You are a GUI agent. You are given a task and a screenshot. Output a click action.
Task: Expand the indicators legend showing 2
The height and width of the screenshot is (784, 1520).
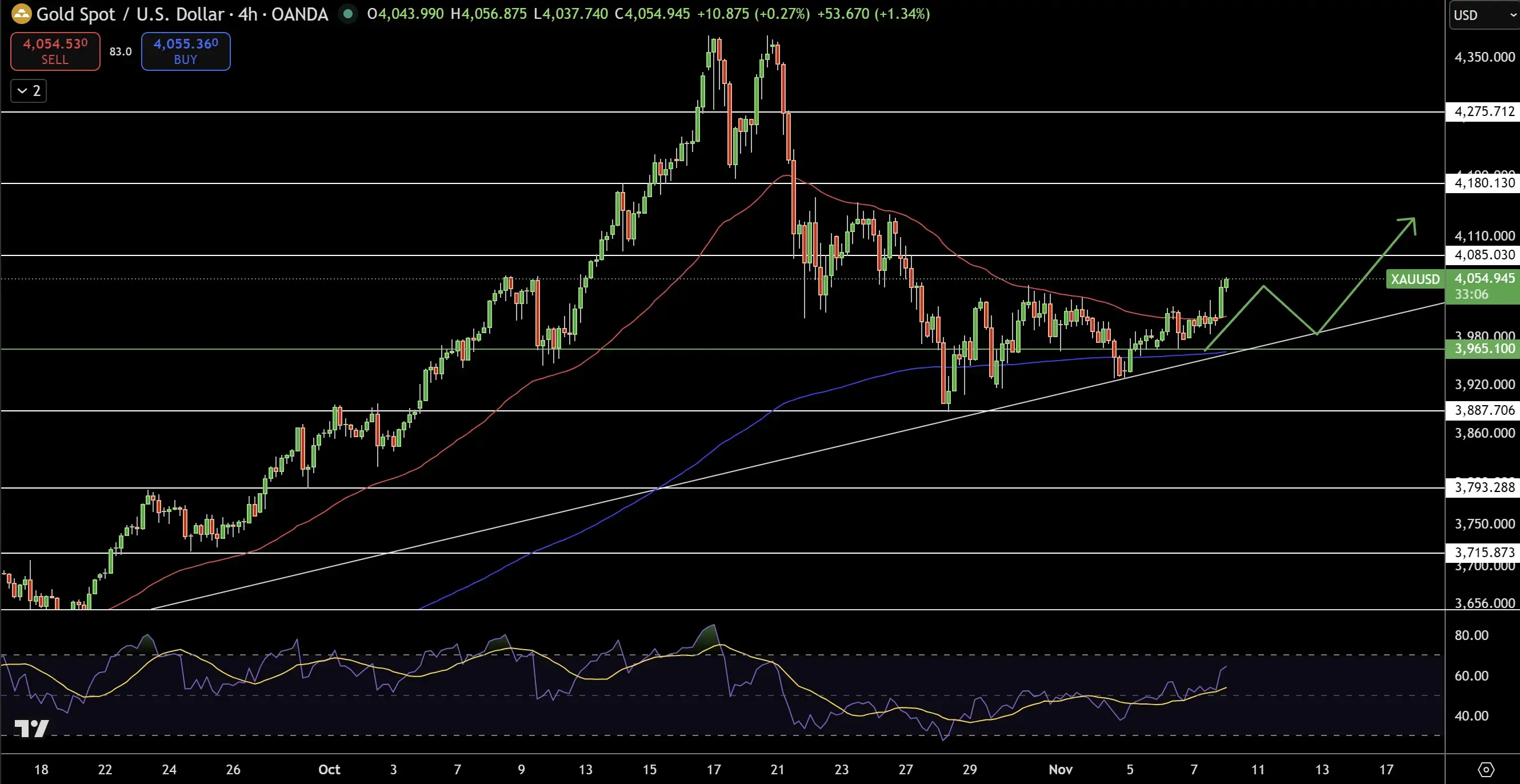29,91
